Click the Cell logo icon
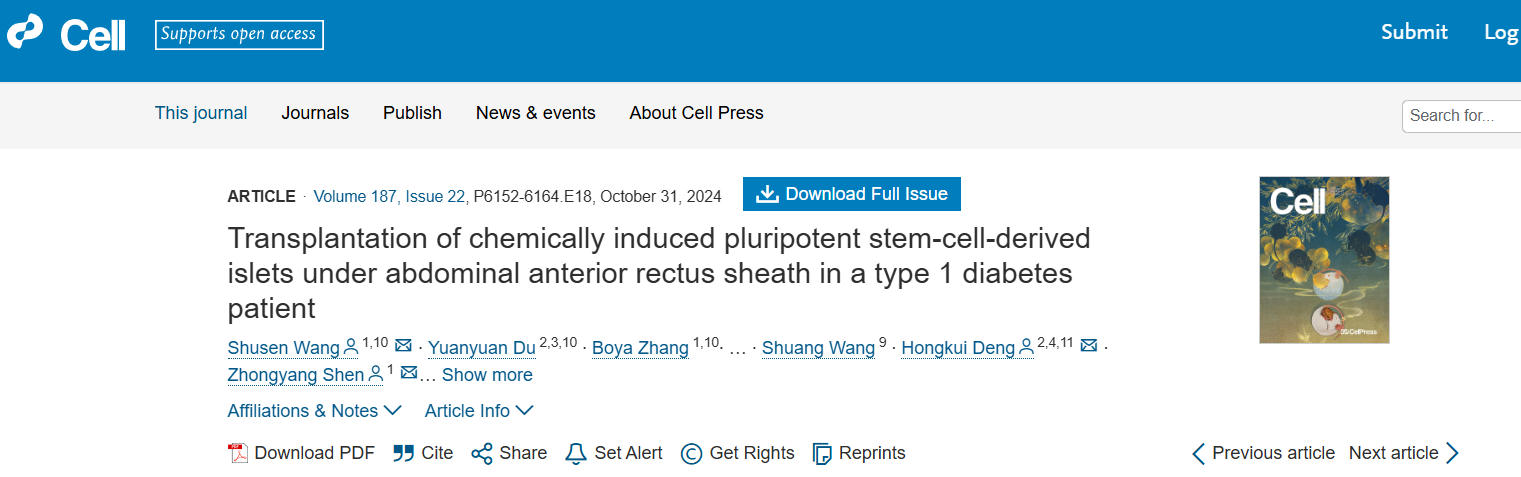This screenshot has height=477, width=1521. coord(26,34)
